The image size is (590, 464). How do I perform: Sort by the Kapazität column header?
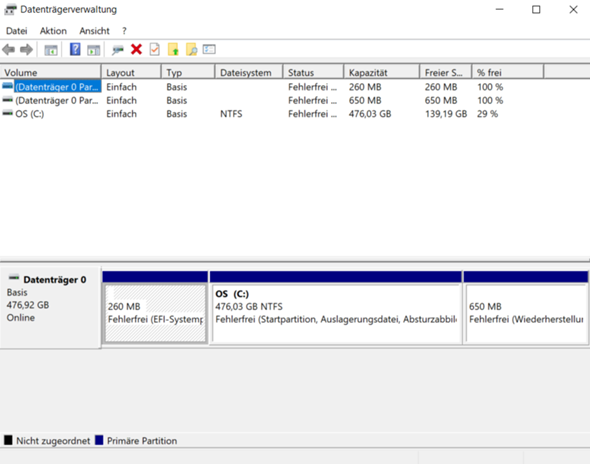click(x=382, y=72)
